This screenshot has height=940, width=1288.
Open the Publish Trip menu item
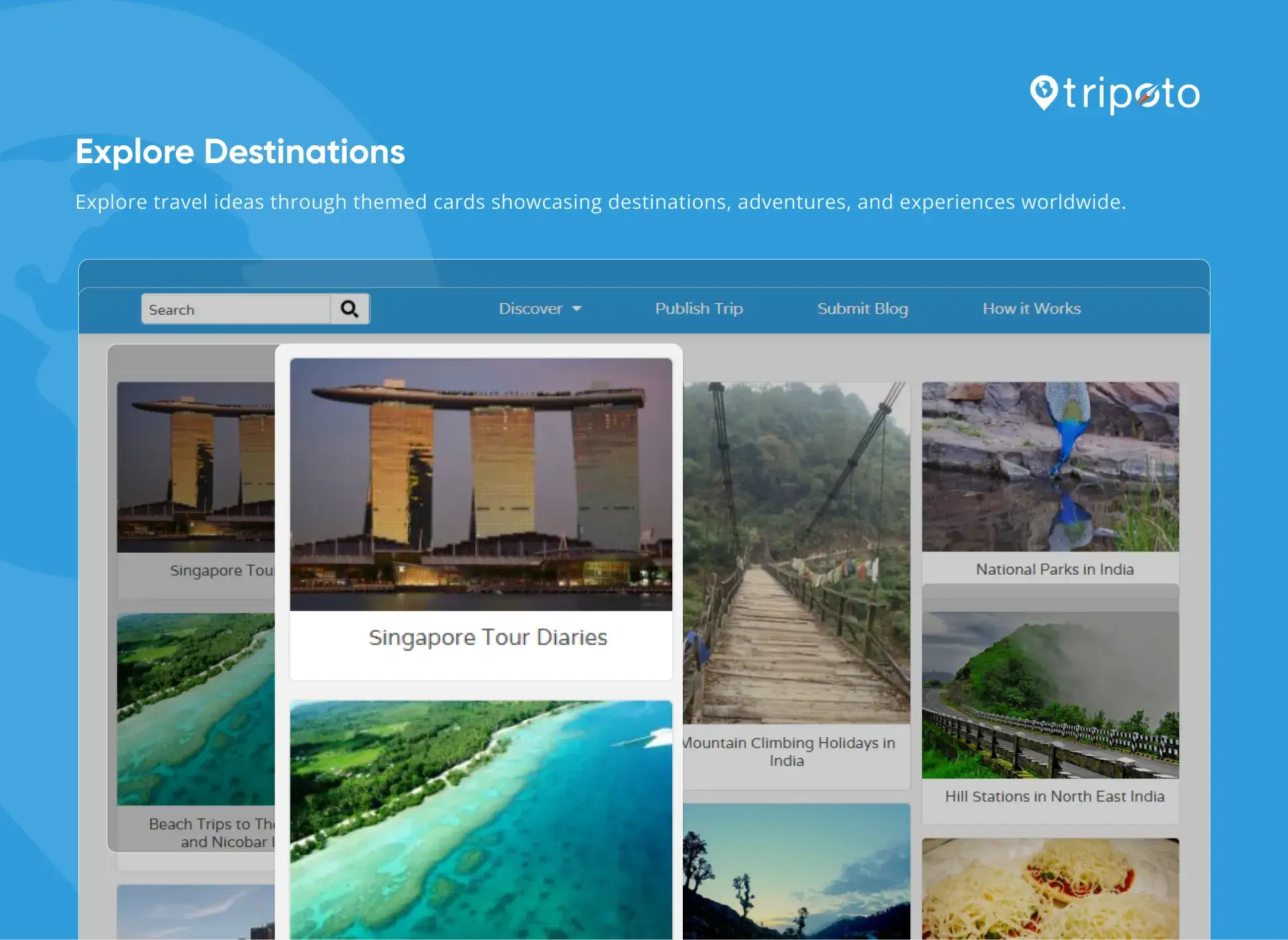[699, 308]
